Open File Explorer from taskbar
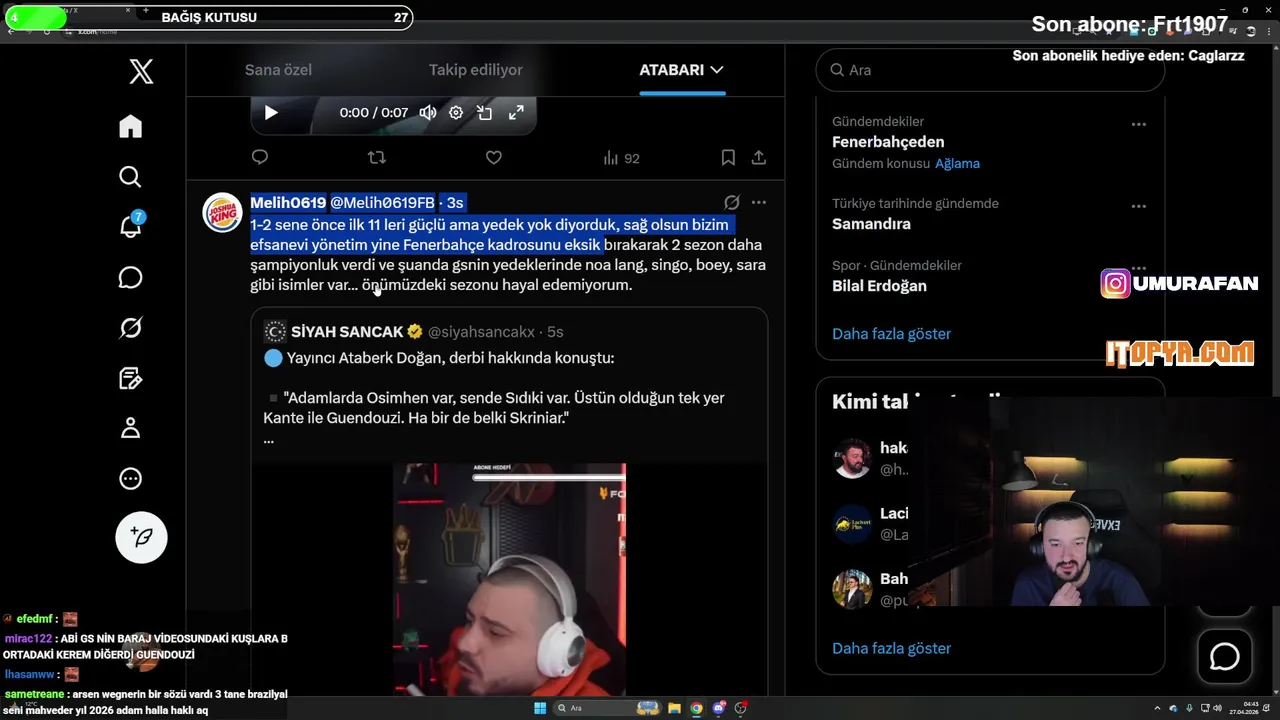The width and height of the screenshot is (1280, 720). click(x=675, y=708)
